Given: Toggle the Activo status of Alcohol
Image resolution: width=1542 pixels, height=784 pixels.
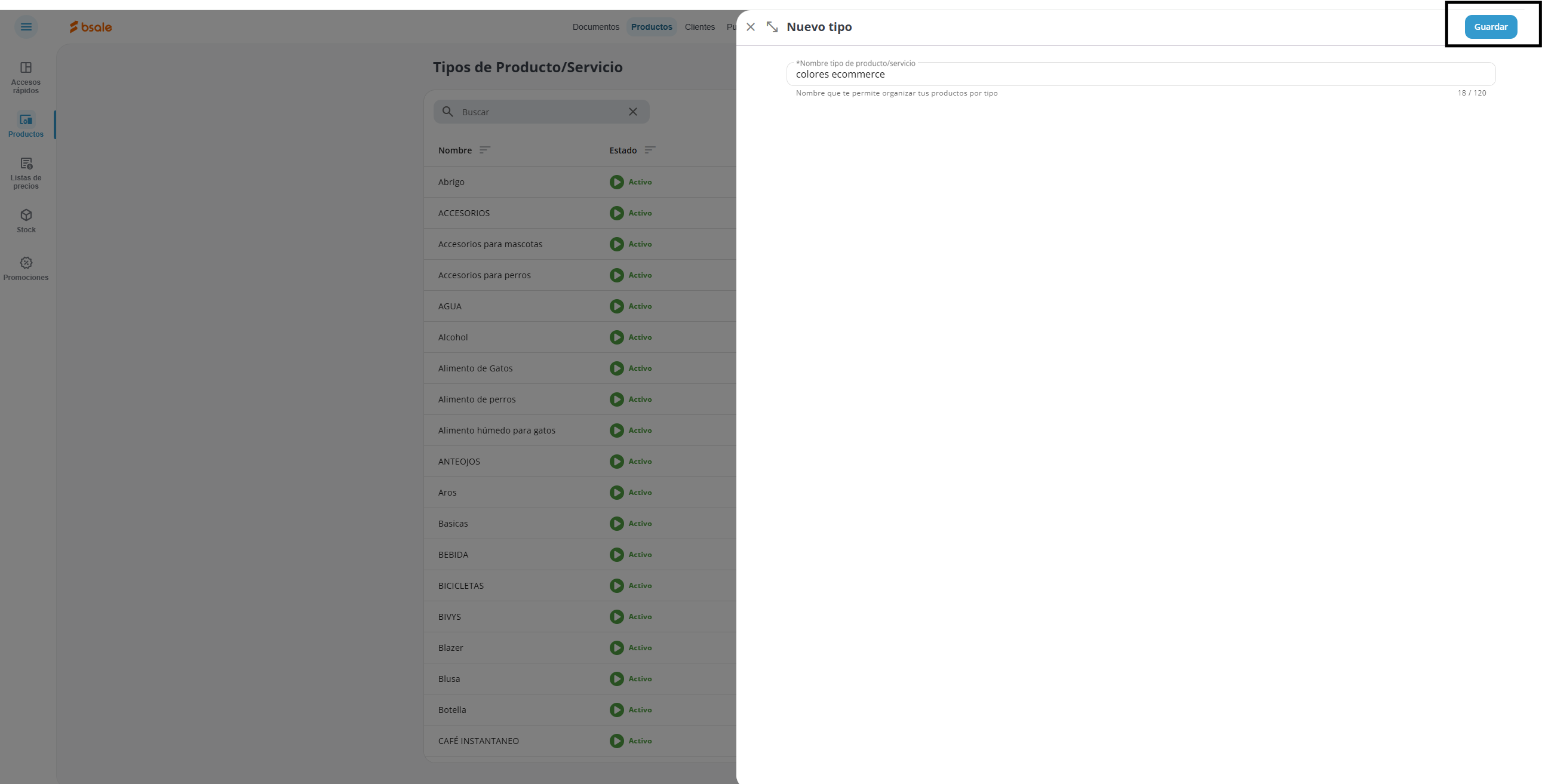Looking at the screenshot, I should point(616,337).
